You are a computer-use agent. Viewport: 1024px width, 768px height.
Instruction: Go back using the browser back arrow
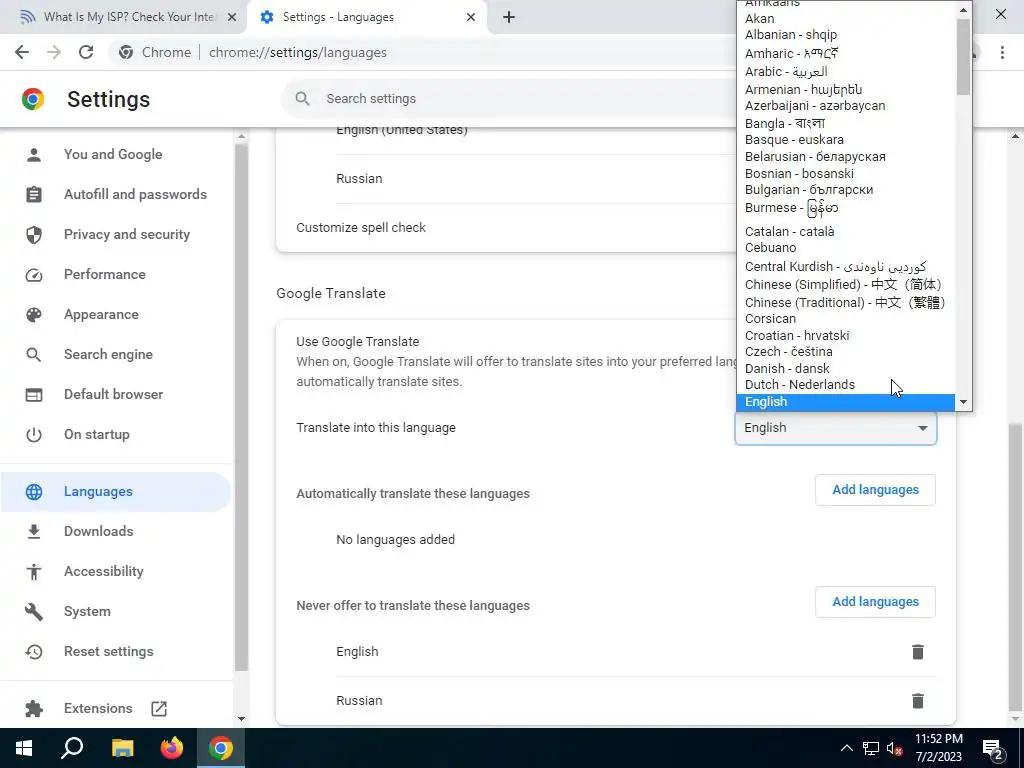point(22,52)
